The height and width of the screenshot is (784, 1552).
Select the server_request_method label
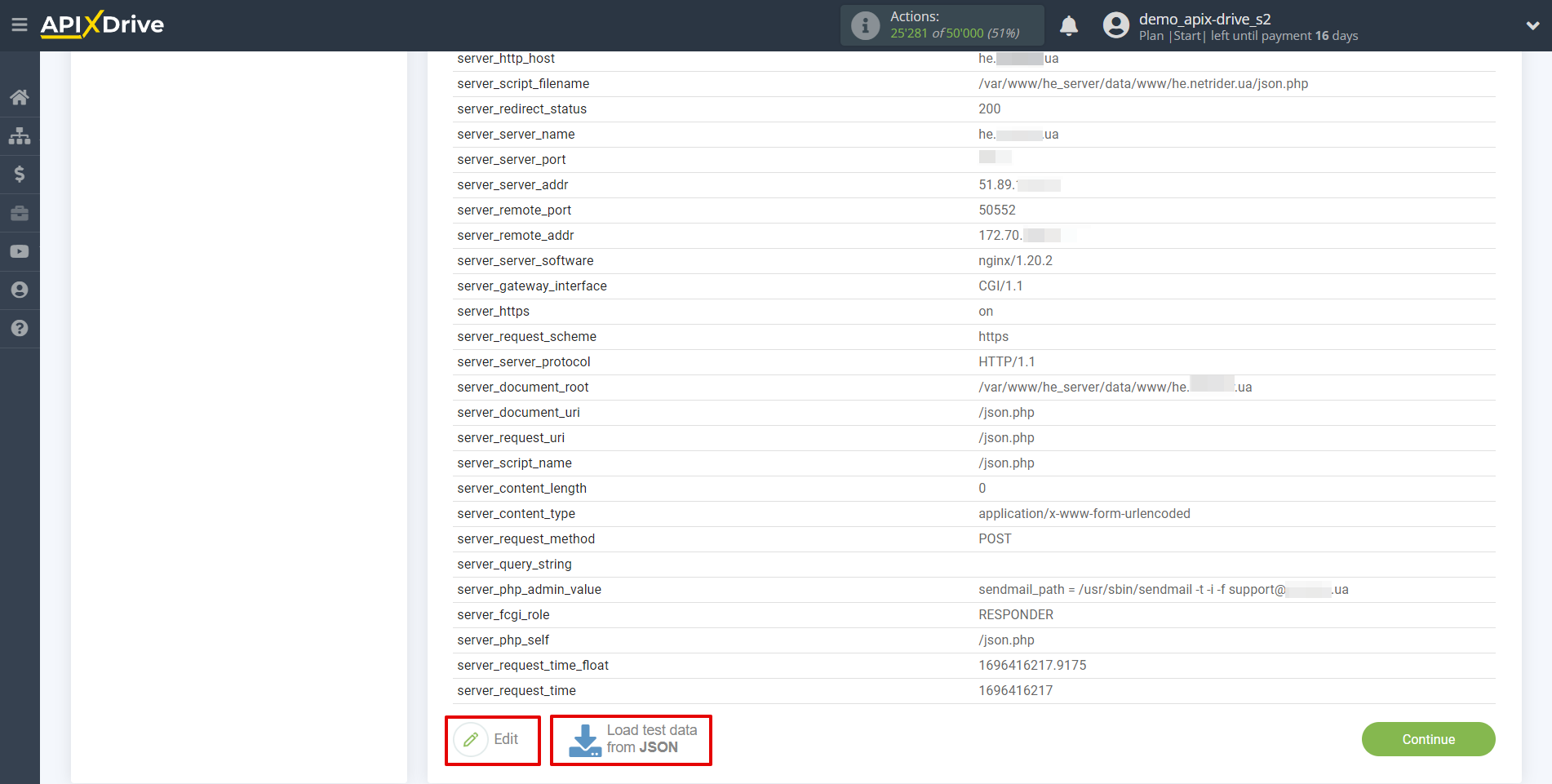[x=525, y=539]
